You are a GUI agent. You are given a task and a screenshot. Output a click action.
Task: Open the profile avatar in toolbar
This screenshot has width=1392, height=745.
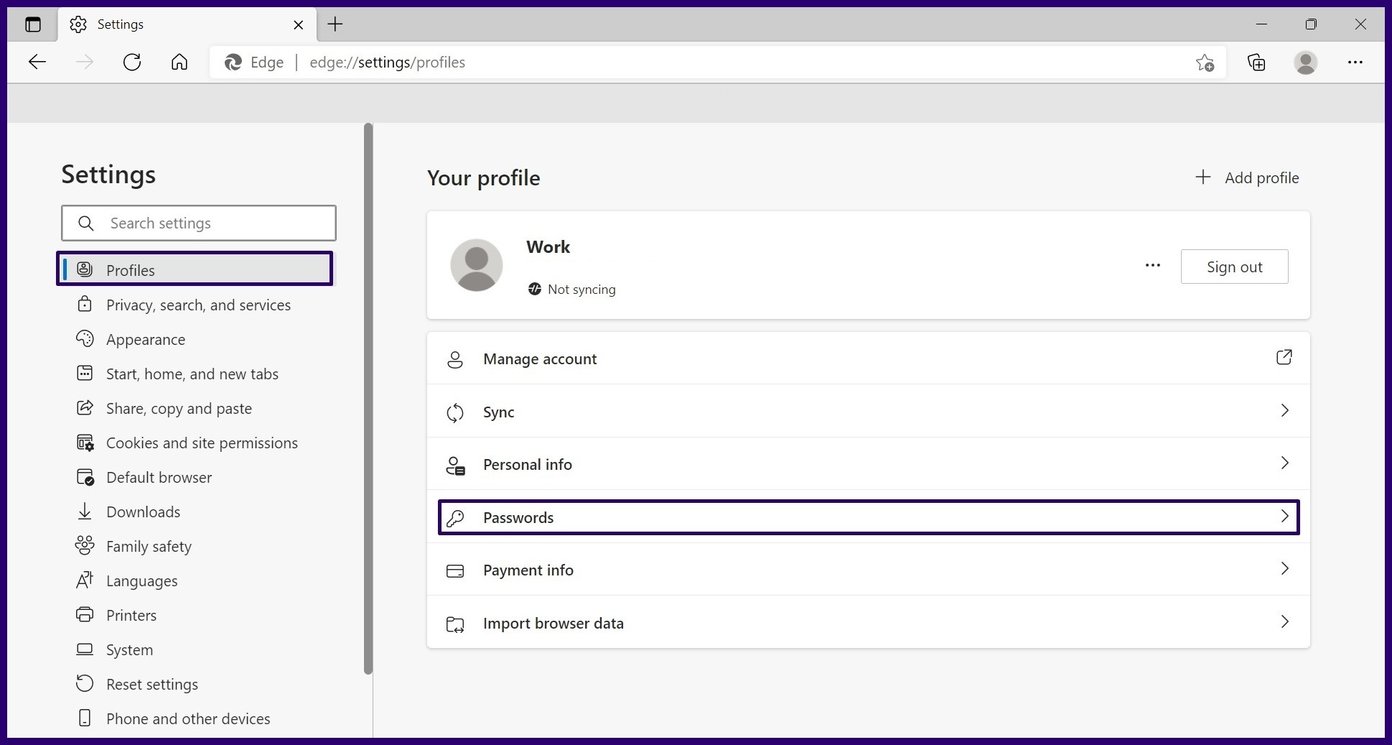pos(1305,62)
